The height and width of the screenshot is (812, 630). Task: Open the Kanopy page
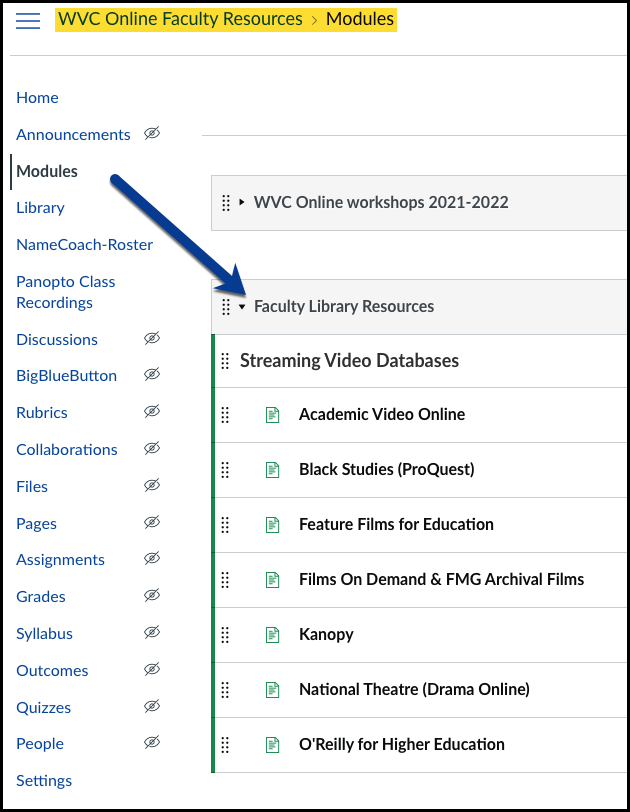click(x=326, y=634)
